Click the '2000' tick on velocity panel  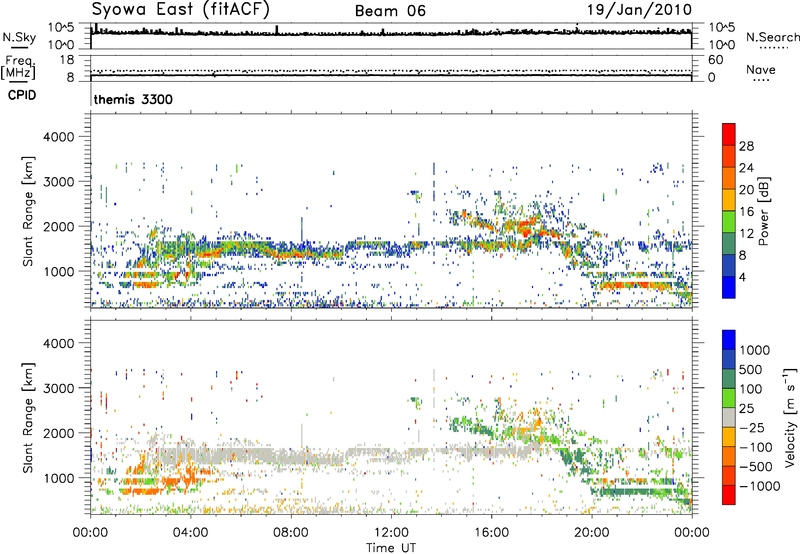[x=58, y=433]
